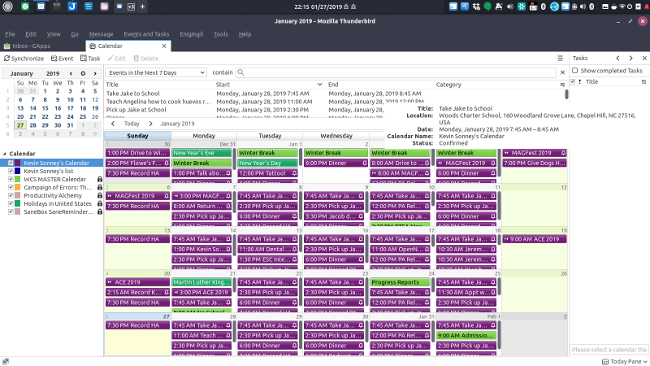Open Events in the Next 7 Days dropdown
Screen dimensions: 650x366
[156, 73]
